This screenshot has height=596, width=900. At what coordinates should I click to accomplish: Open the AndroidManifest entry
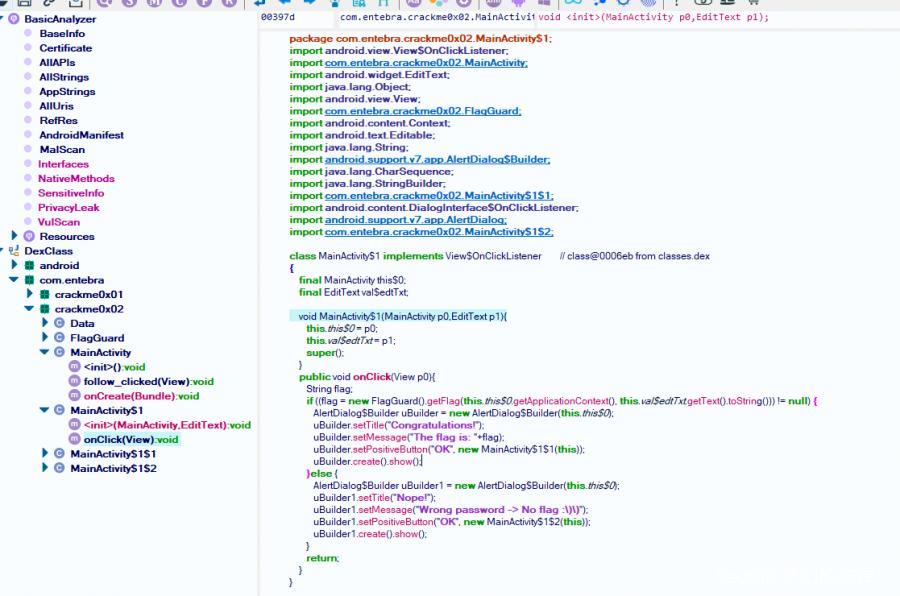coord(81,135)
